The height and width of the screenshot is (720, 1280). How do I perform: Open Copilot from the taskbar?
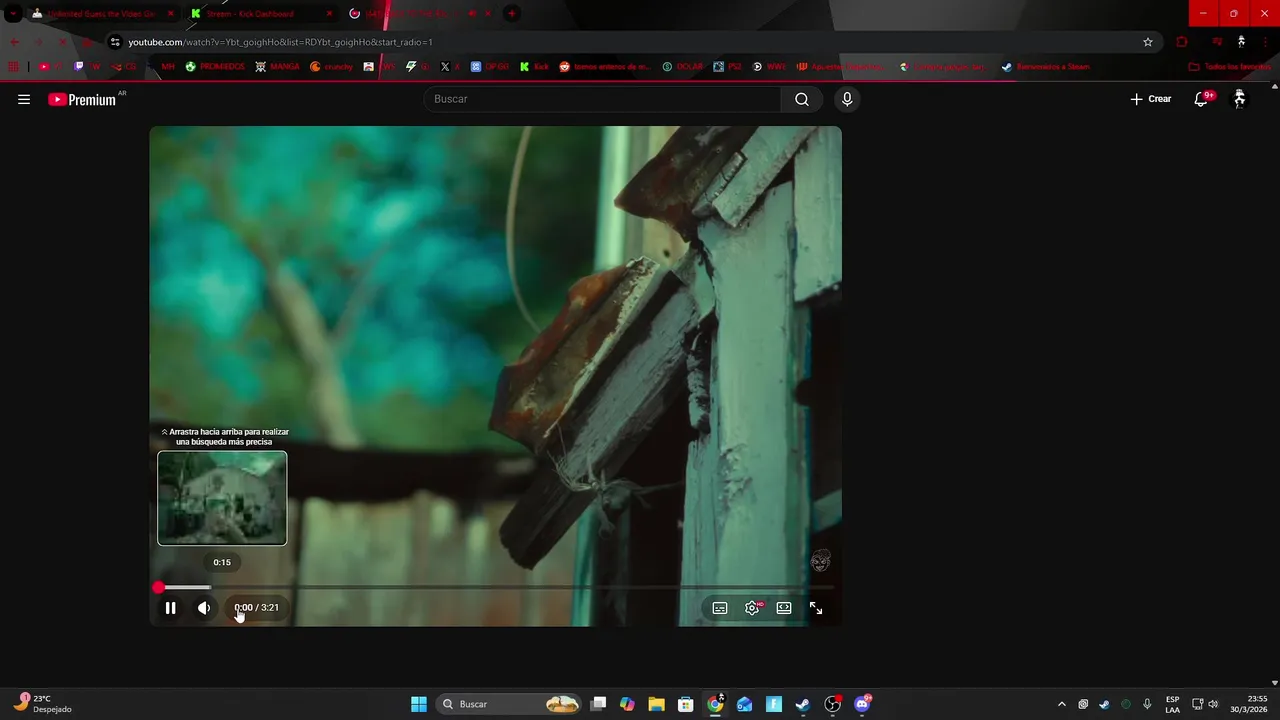point(627,704)
